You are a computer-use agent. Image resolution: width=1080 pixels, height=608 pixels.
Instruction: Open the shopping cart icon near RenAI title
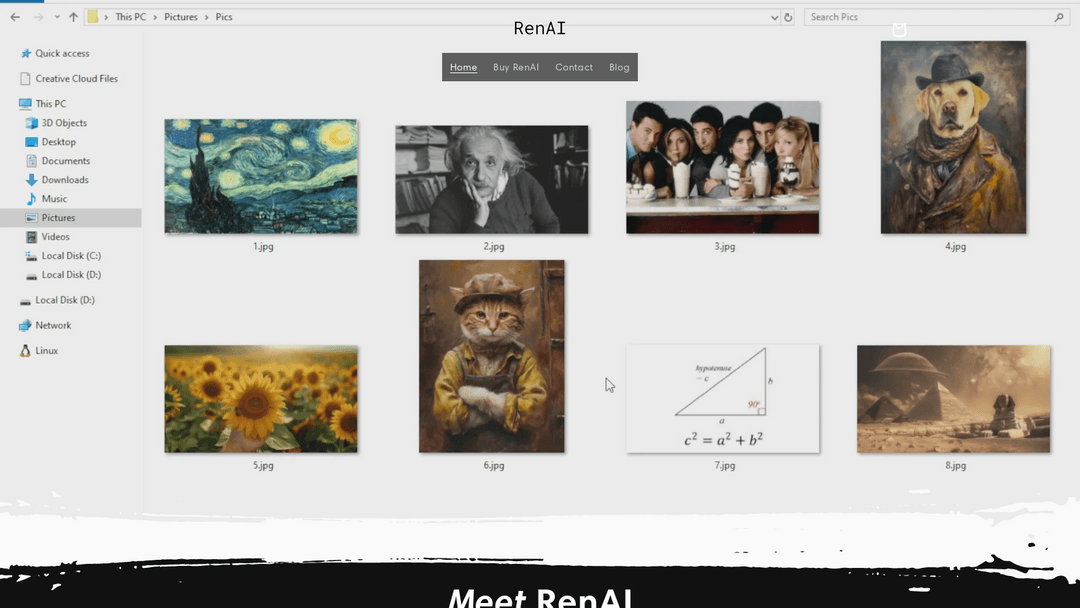899,30
